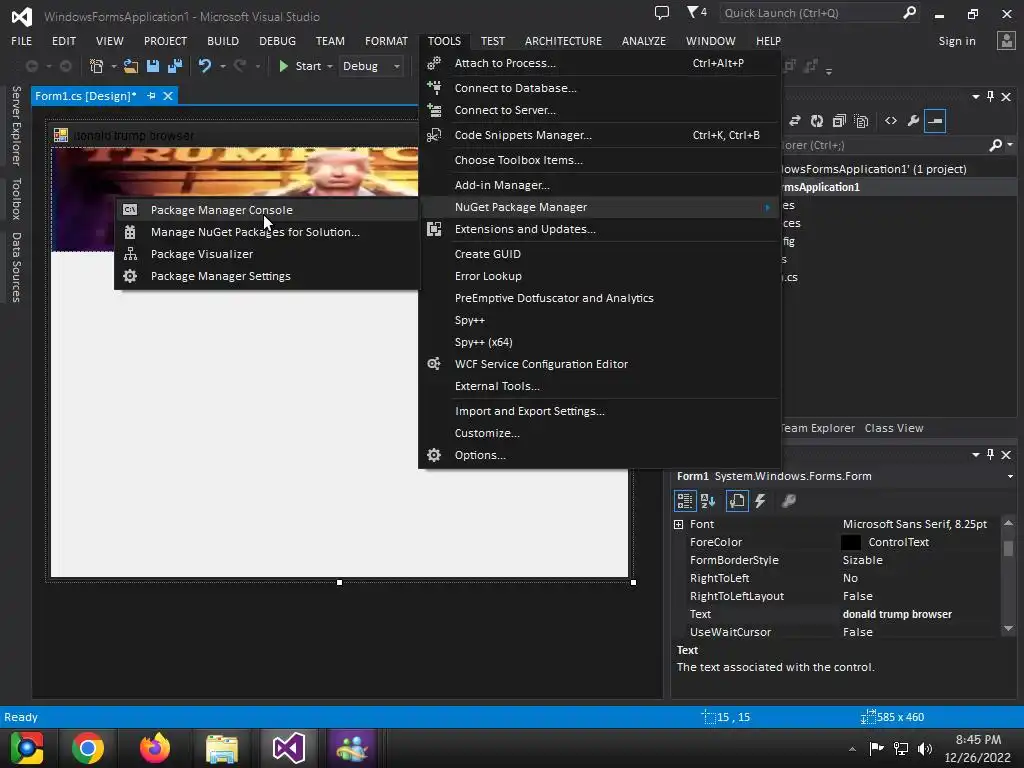Click the volume speaker tray icon
Image resolution: width=1024 pixels, height=768 pixels.
(925, 749)
